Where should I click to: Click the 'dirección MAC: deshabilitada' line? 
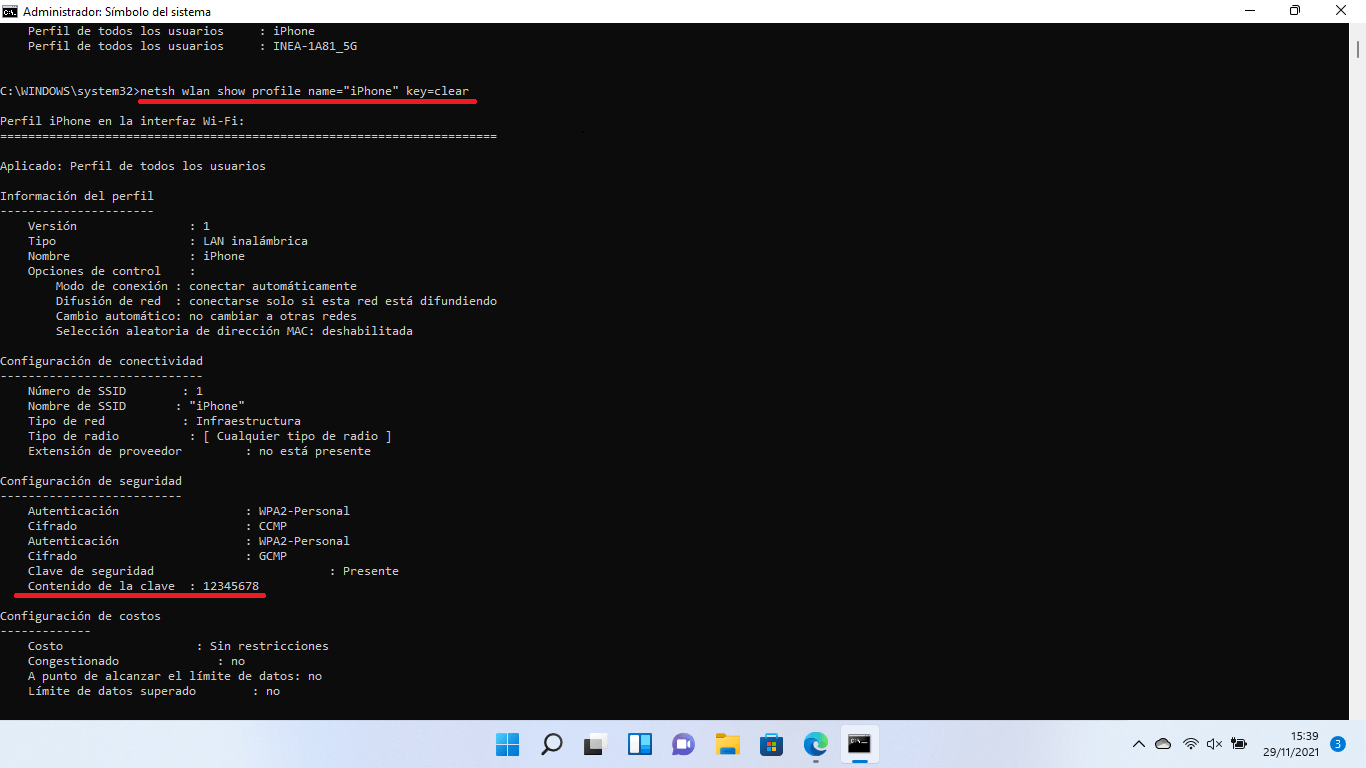click(234, 331)
